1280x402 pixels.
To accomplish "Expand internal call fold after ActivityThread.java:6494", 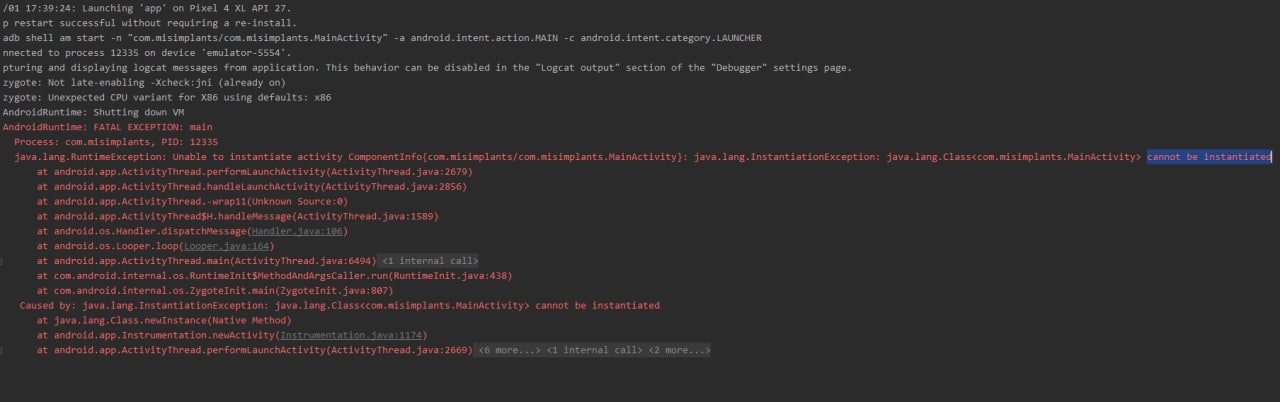I will (430, 261).
